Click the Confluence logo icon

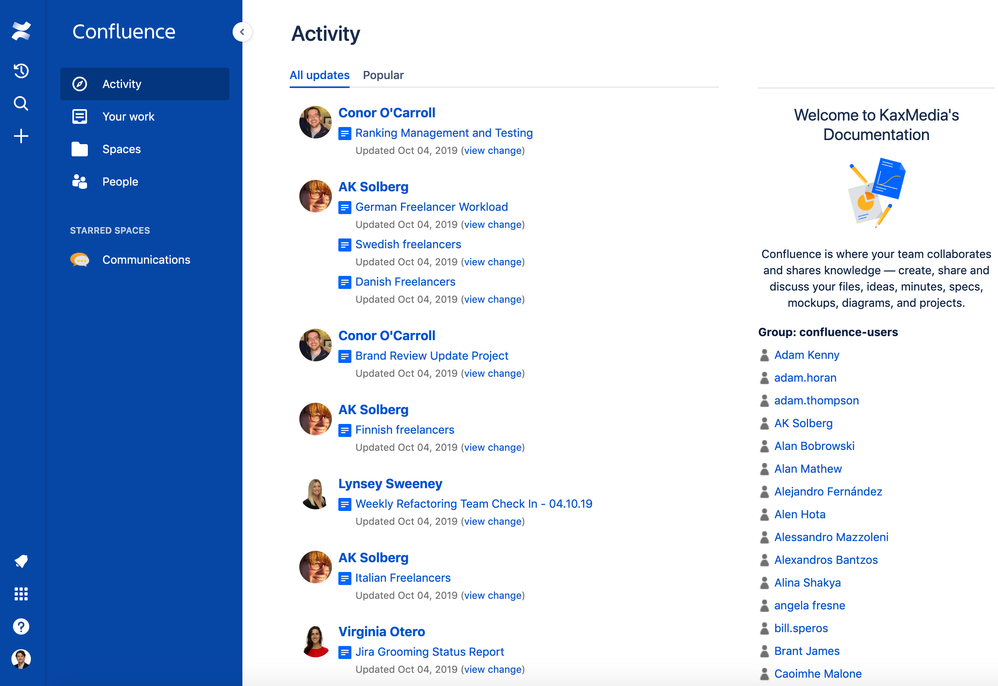point(21,31)
